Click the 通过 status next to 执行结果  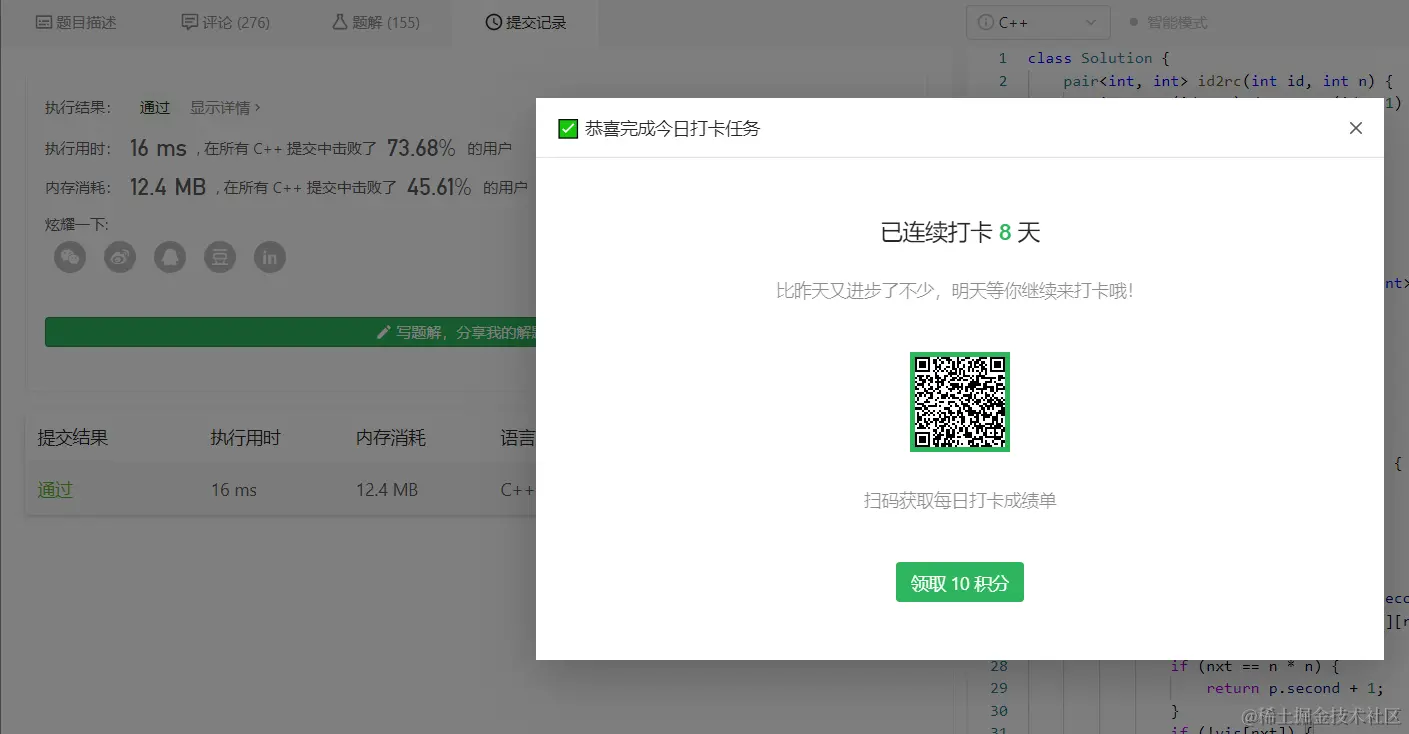[155, 107]
